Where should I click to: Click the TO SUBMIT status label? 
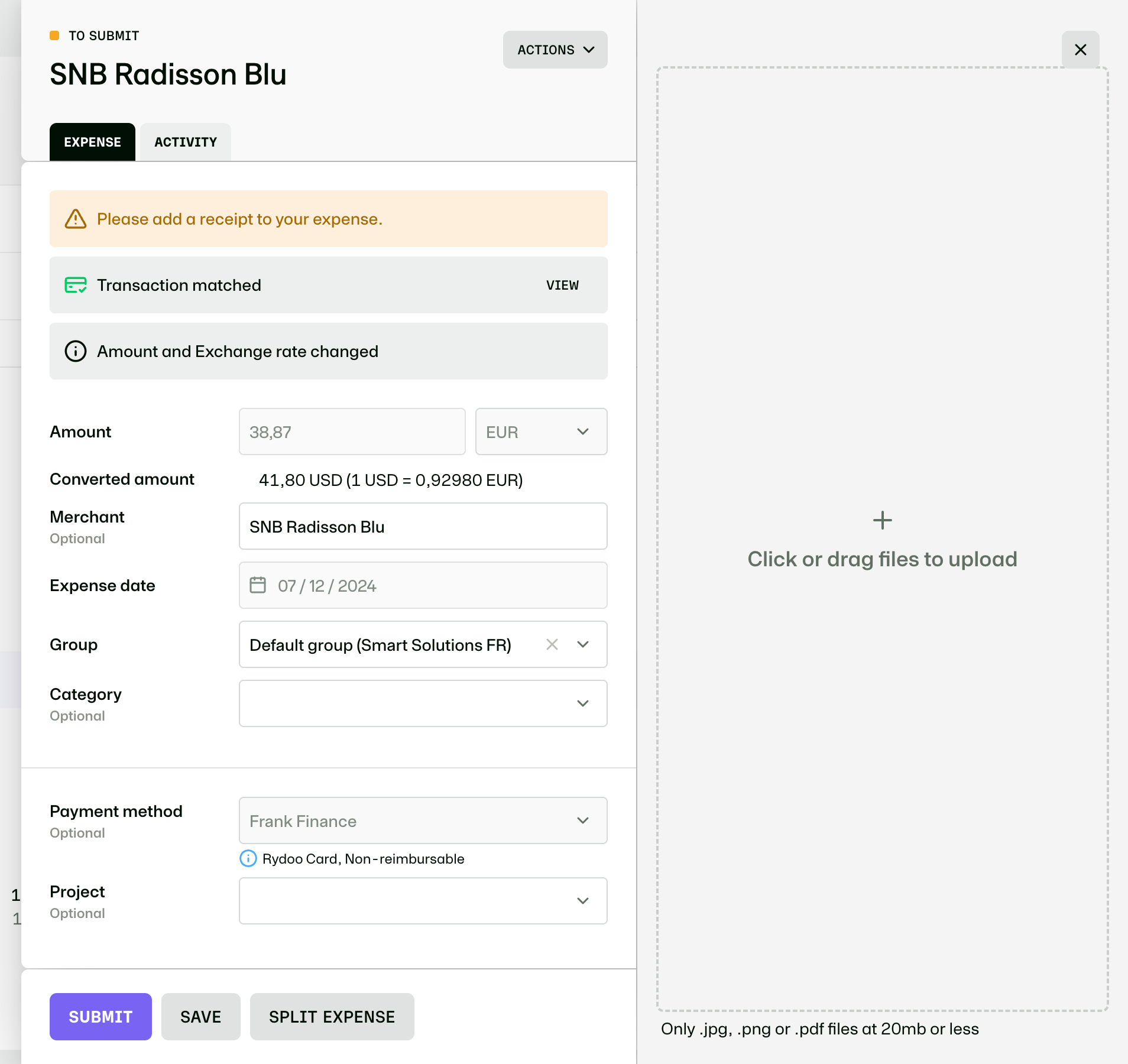103,35
